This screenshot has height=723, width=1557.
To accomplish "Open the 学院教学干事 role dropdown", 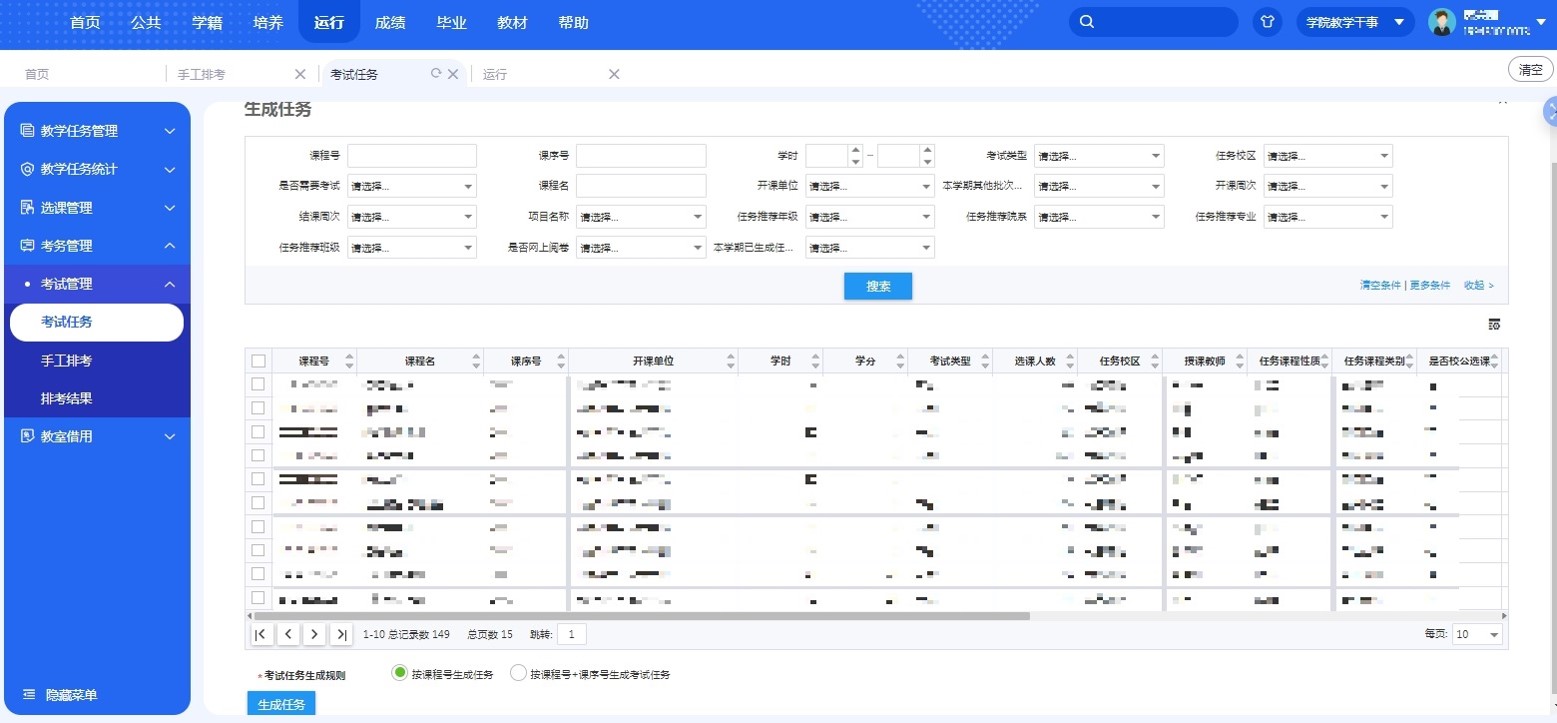I will coord(1355,22).
